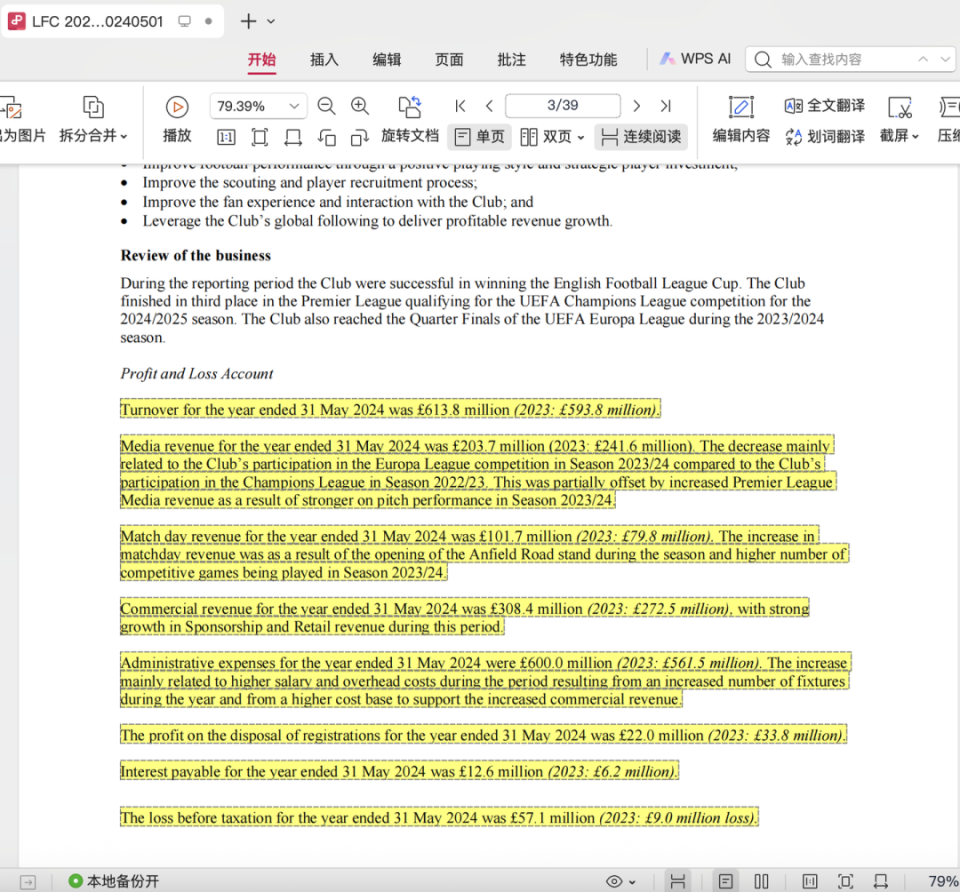This screenshot has width=960, height=892.
Task: Add a new tab with plus
Action: coord(248,21)
